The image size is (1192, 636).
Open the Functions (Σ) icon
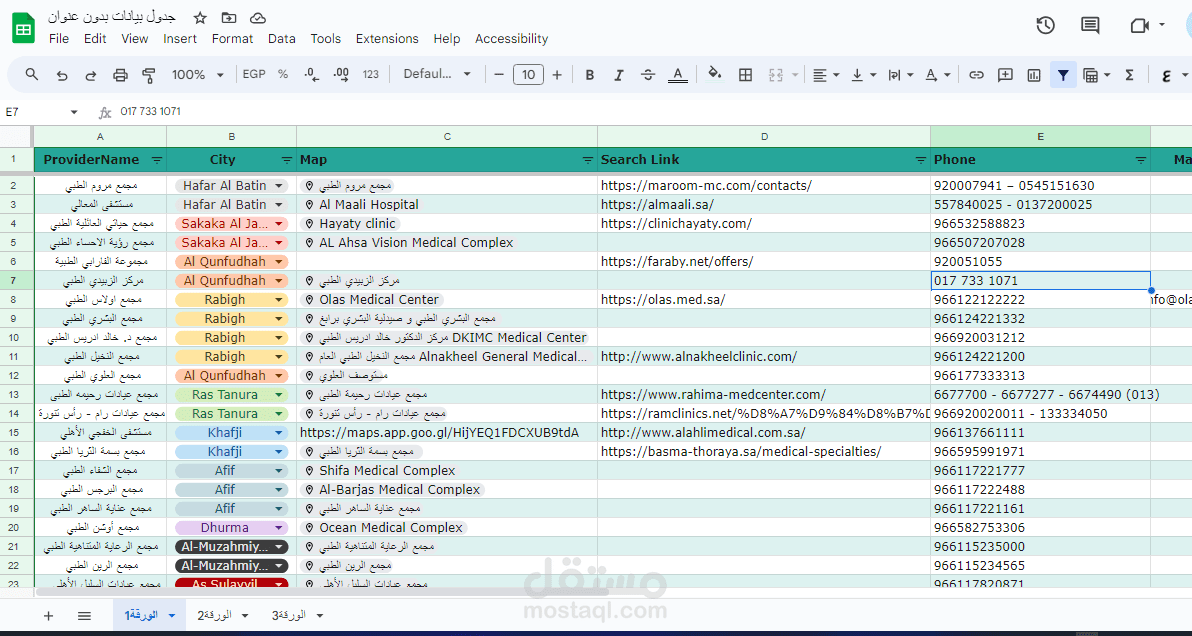pyautogui.click(x=1132, y=75)
